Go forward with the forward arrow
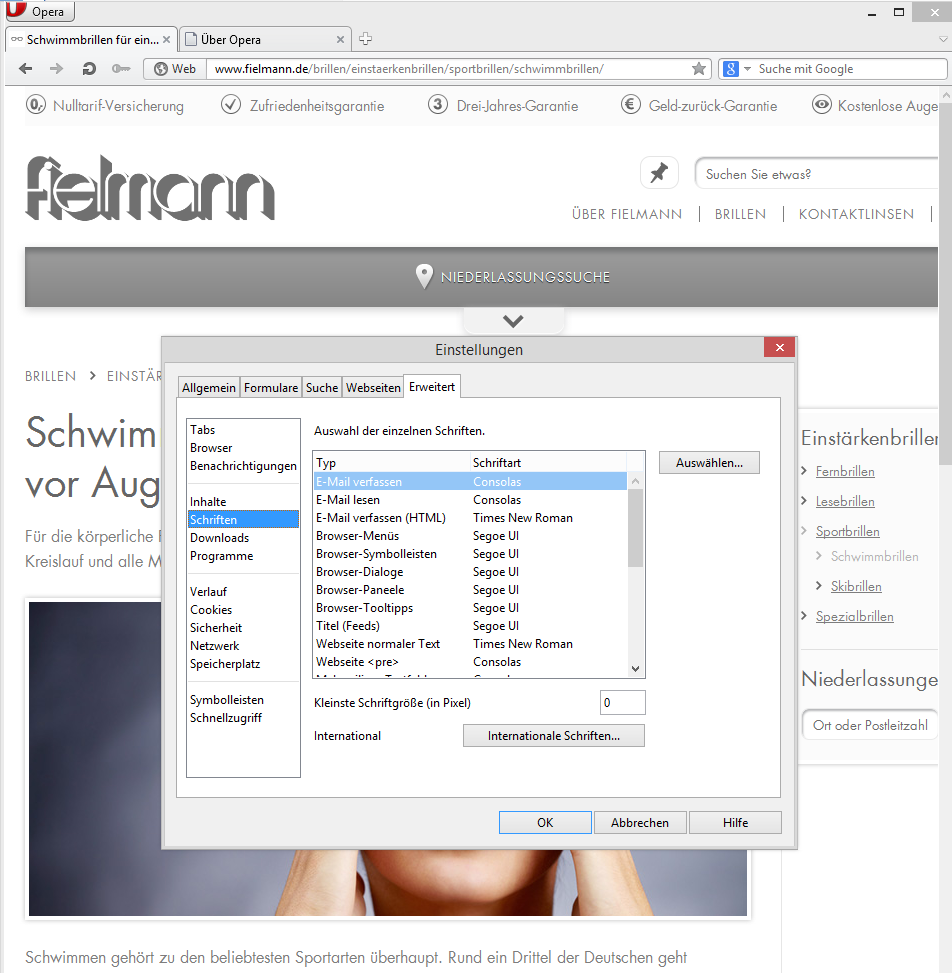Image resolution: width=952 pixels, height=973 pixels. click(56, 69)
